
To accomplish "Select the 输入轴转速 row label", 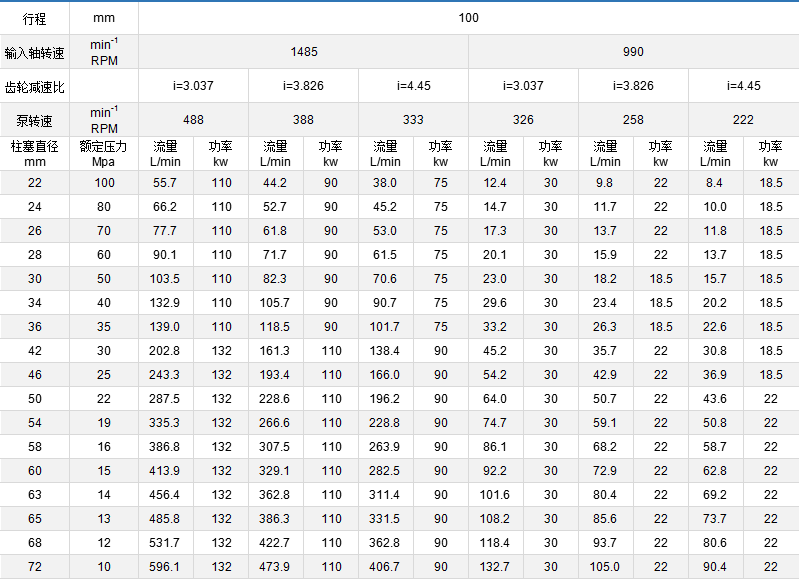I will (x=35, y=52).
